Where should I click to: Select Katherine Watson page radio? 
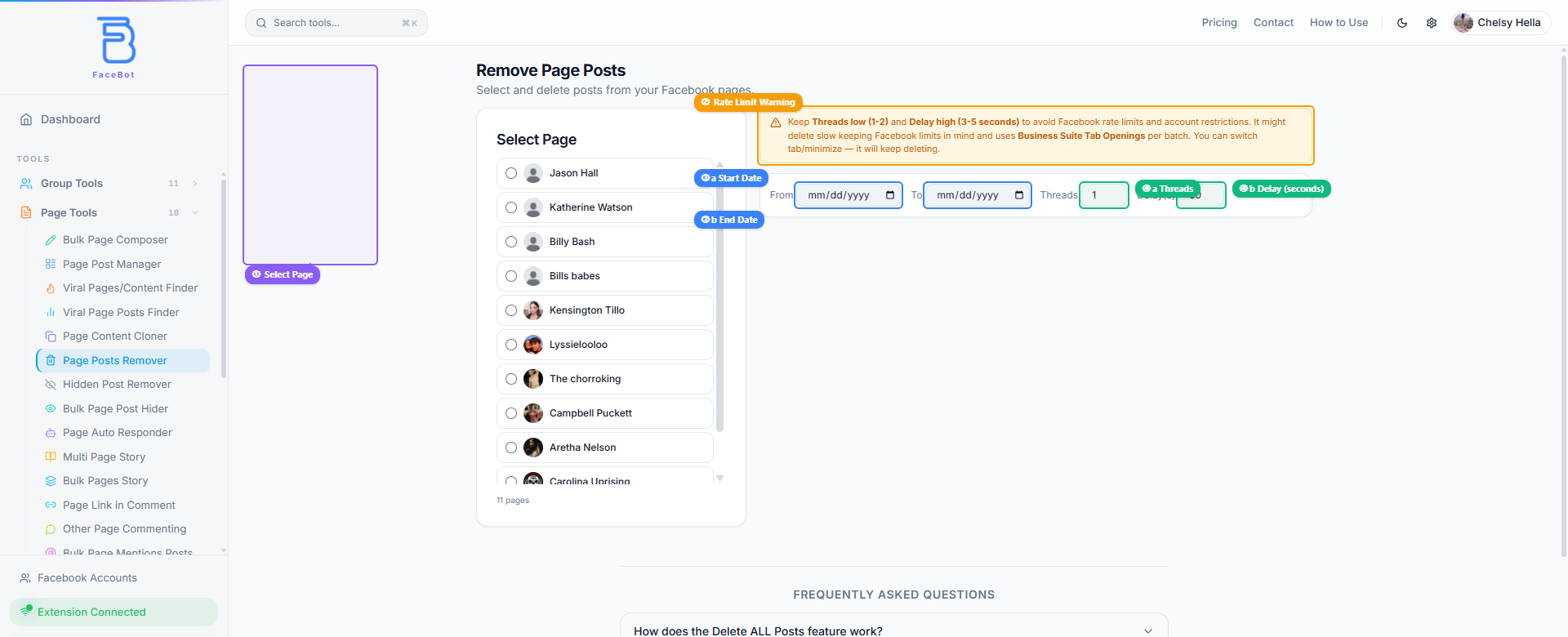coord(511,207)
